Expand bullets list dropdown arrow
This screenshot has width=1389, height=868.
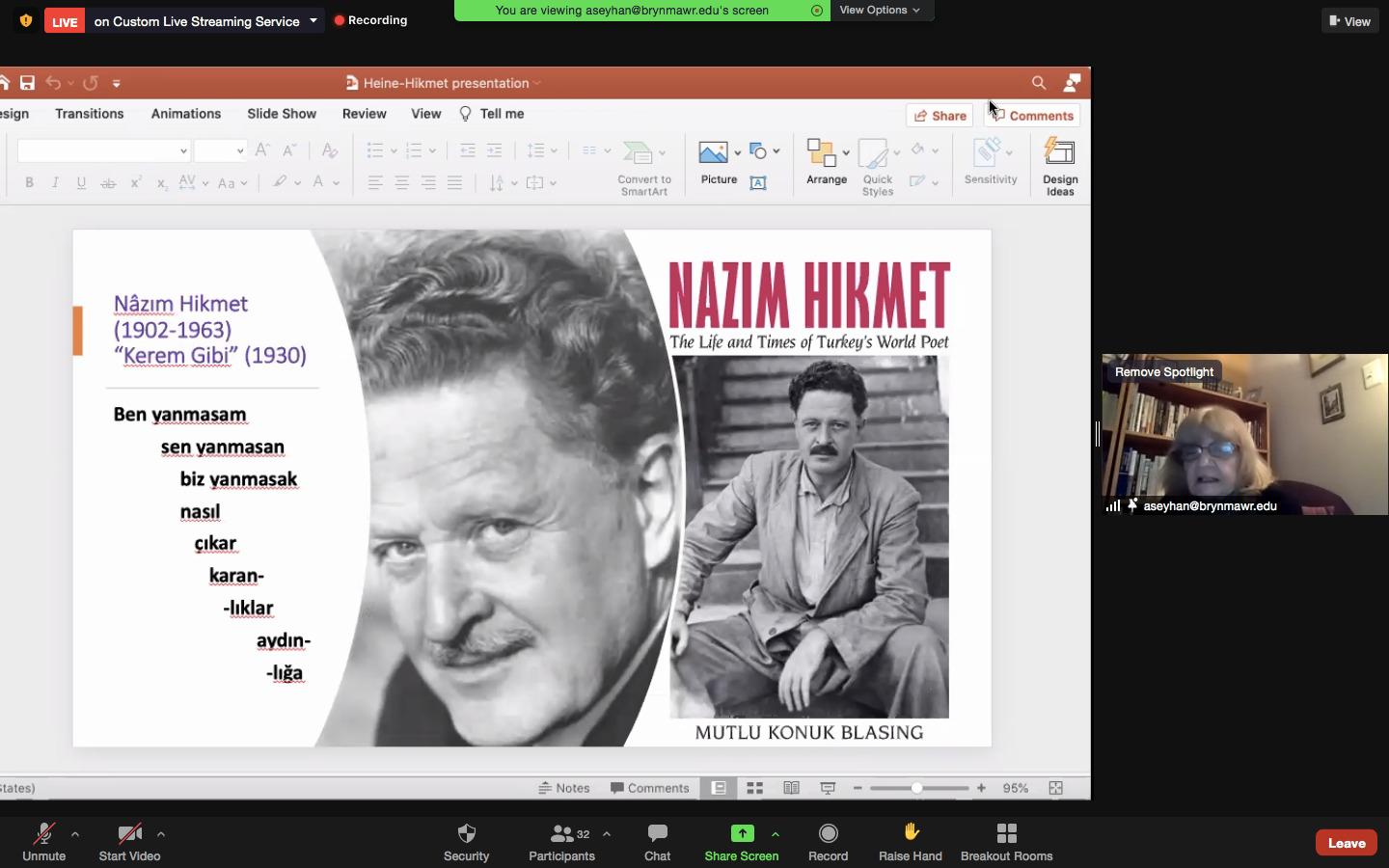coord(394,150)
